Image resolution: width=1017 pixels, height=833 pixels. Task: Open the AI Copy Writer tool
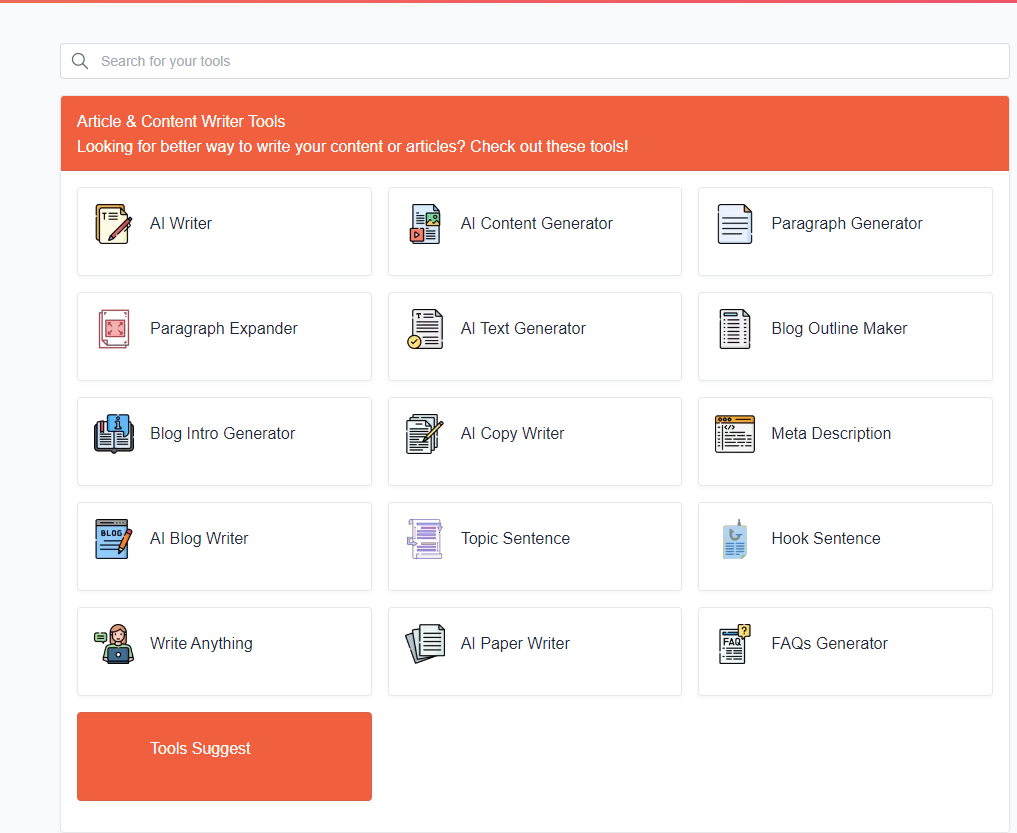click(x=512, y=434)
